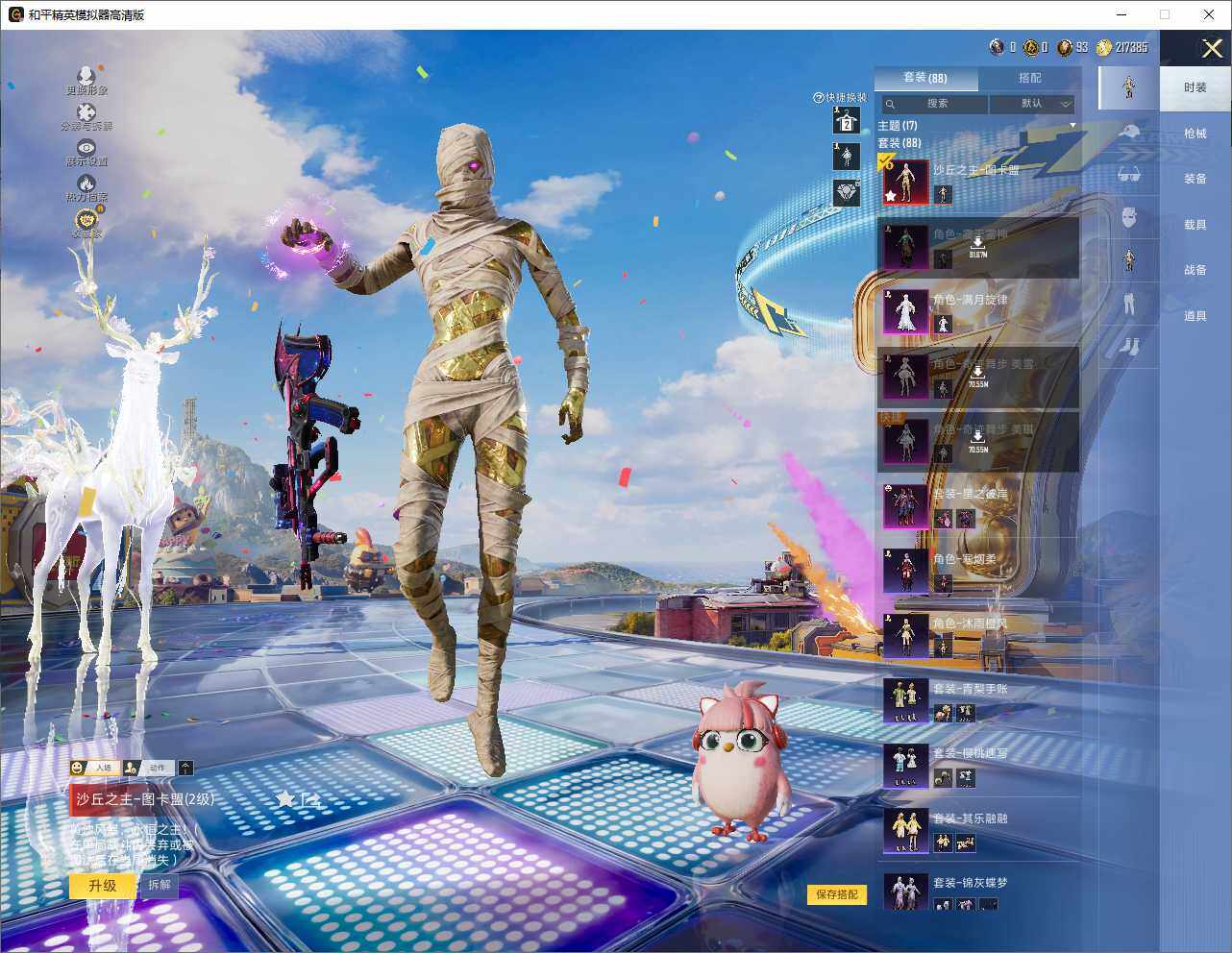
Task: Select the 套装-星之彼岸 outfit thumbnail
Action: click(x=906, y=506)
